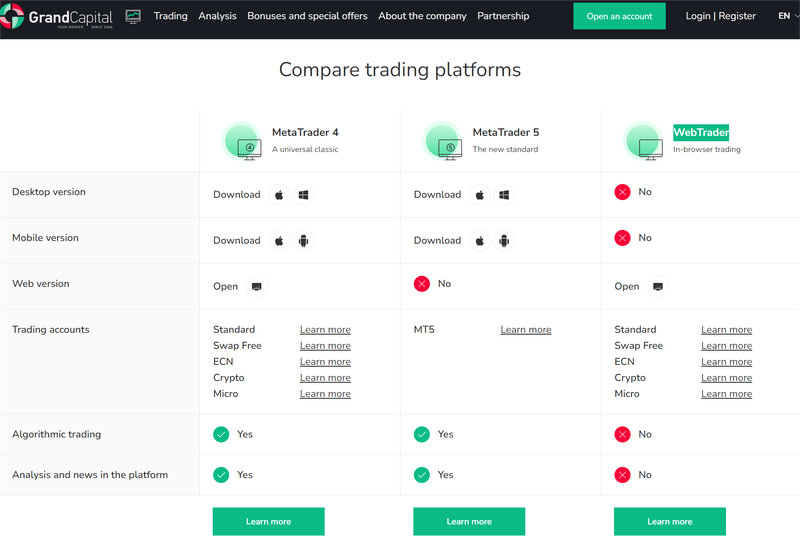Open Learn more for MetaTrader 4 Swap Free account
800x536 pixels.
(x=325, y=346)
